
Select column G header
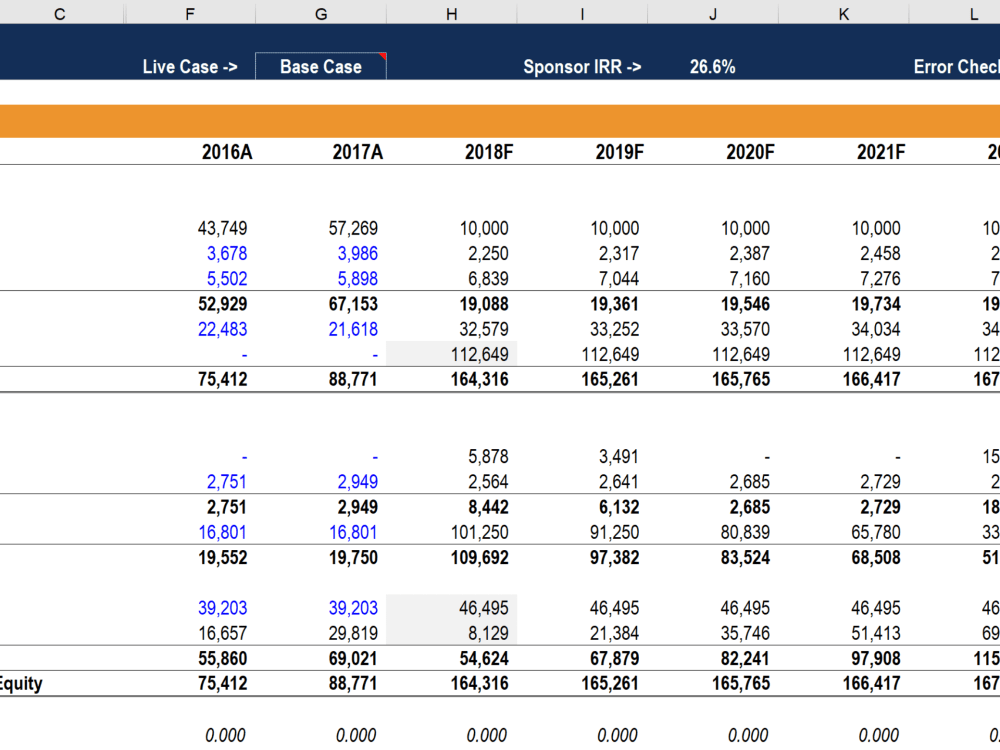pos(321,13)
